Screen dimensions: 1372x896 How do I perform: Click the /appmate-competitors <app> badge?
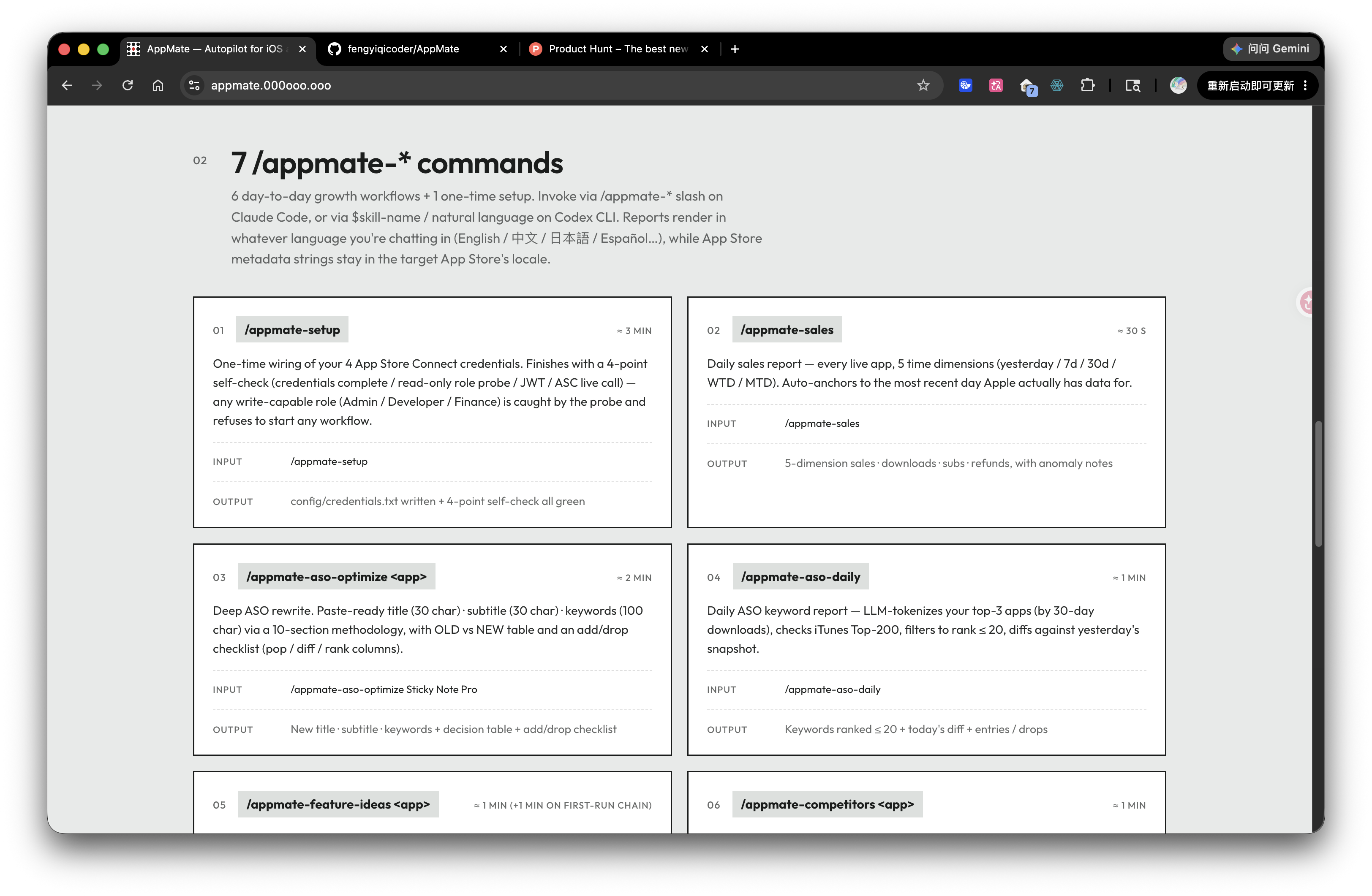pyautogui.click(x=827, y=804)
